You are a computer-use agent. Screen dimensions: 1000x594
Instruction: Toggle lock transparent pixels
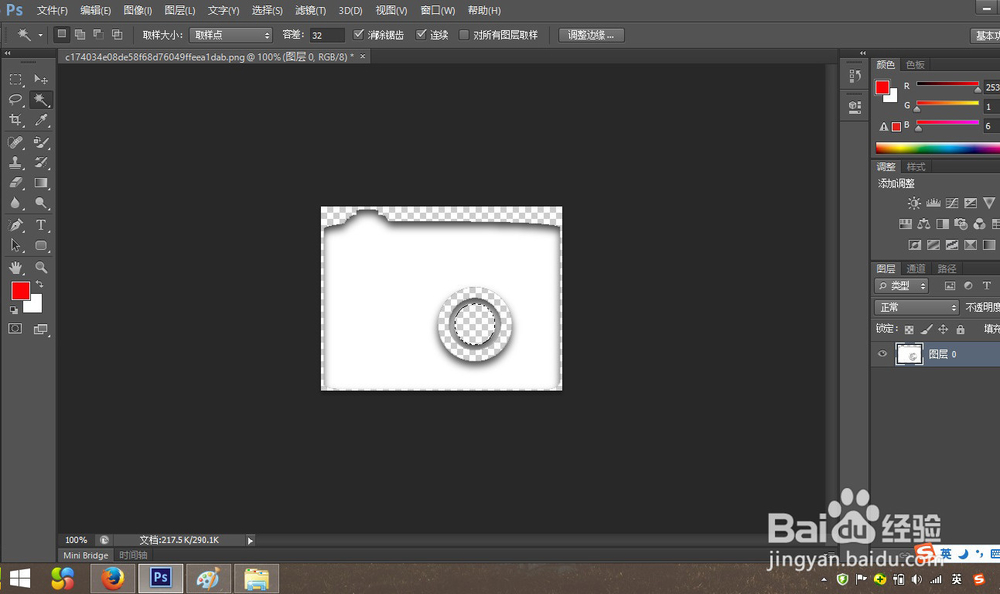click(x=909, y=329)
